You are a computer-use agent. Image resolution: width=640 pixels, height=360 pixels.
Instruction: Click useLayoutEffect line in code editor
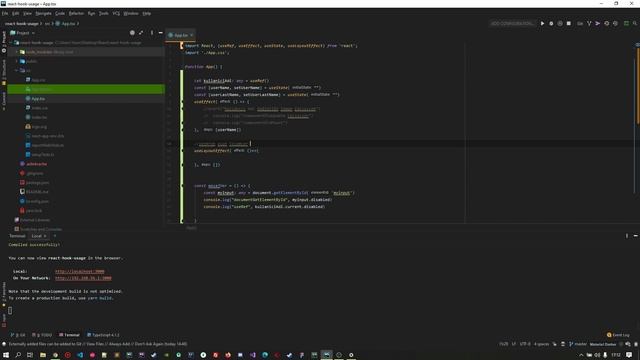tap(226, 151)
